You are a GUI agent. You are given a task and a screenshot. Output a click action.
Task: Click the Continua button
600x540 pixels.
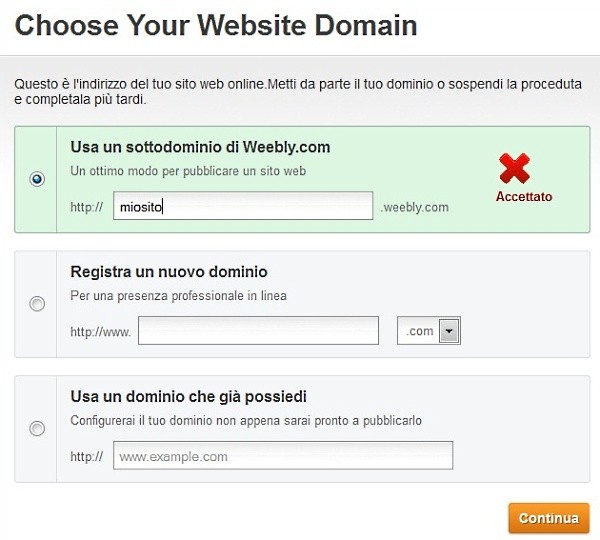point(548,518)
